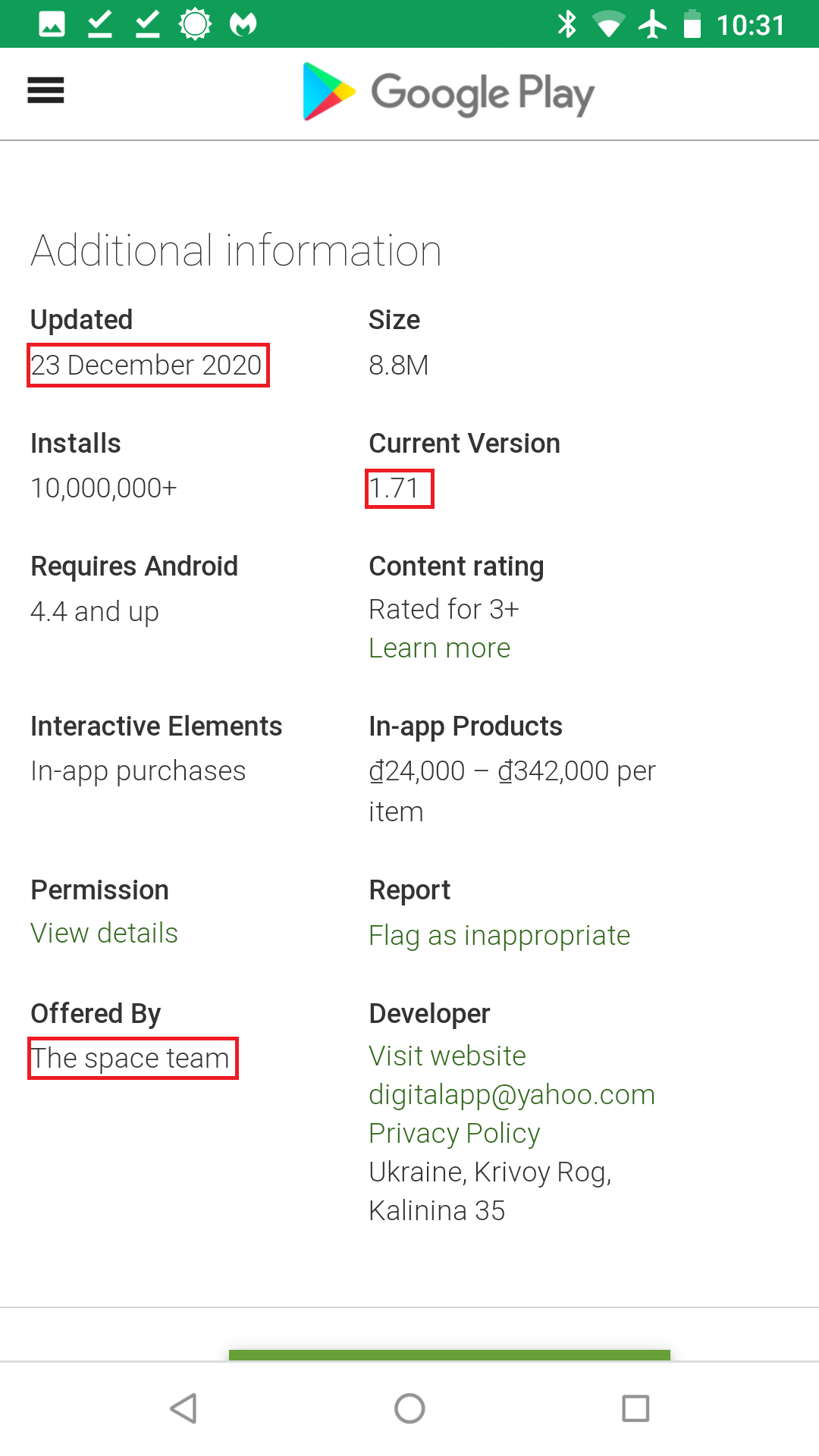The width and height of the screenshot is (819, 1456).
Task: Click Flag as inappropriate
Action: [499, 936]
